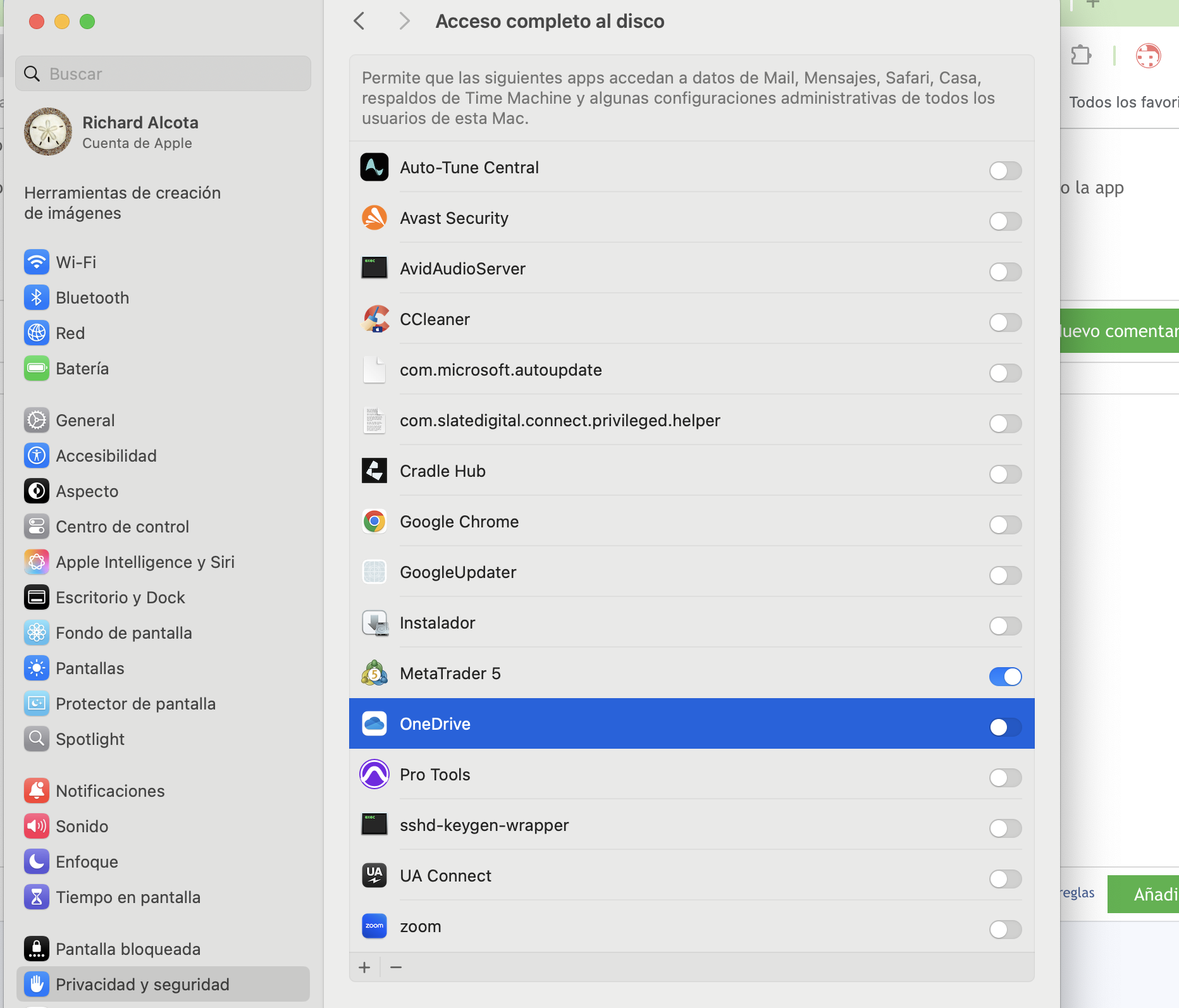Click the extensions puzzle icon in browser window
Viewport: 1179px width, 1008px height.
(1081, 56)
